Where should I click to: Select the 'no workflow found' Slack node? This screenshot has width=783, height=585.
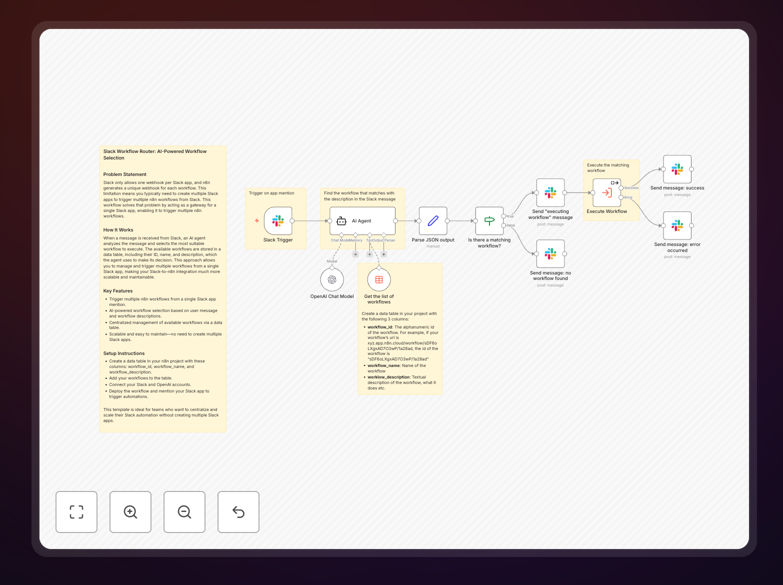(550, 253)
